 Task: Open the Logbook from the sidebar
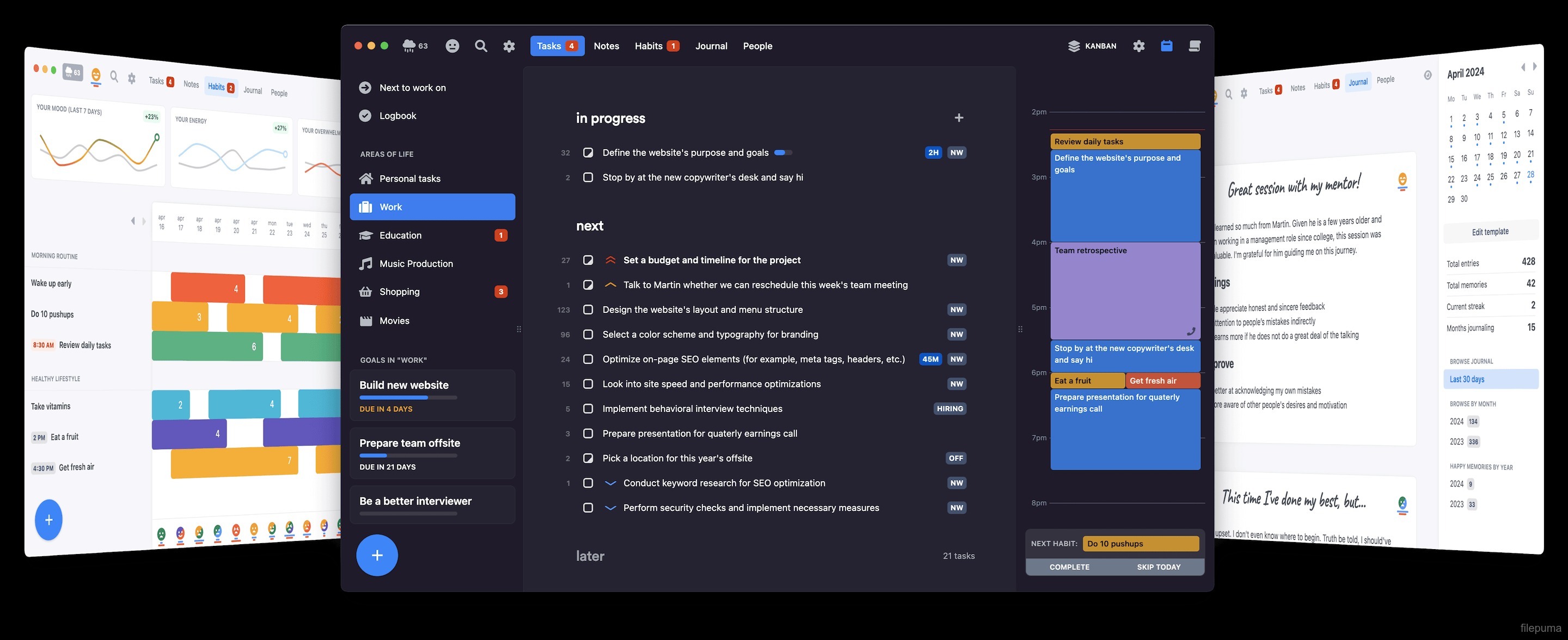point(398,115)
